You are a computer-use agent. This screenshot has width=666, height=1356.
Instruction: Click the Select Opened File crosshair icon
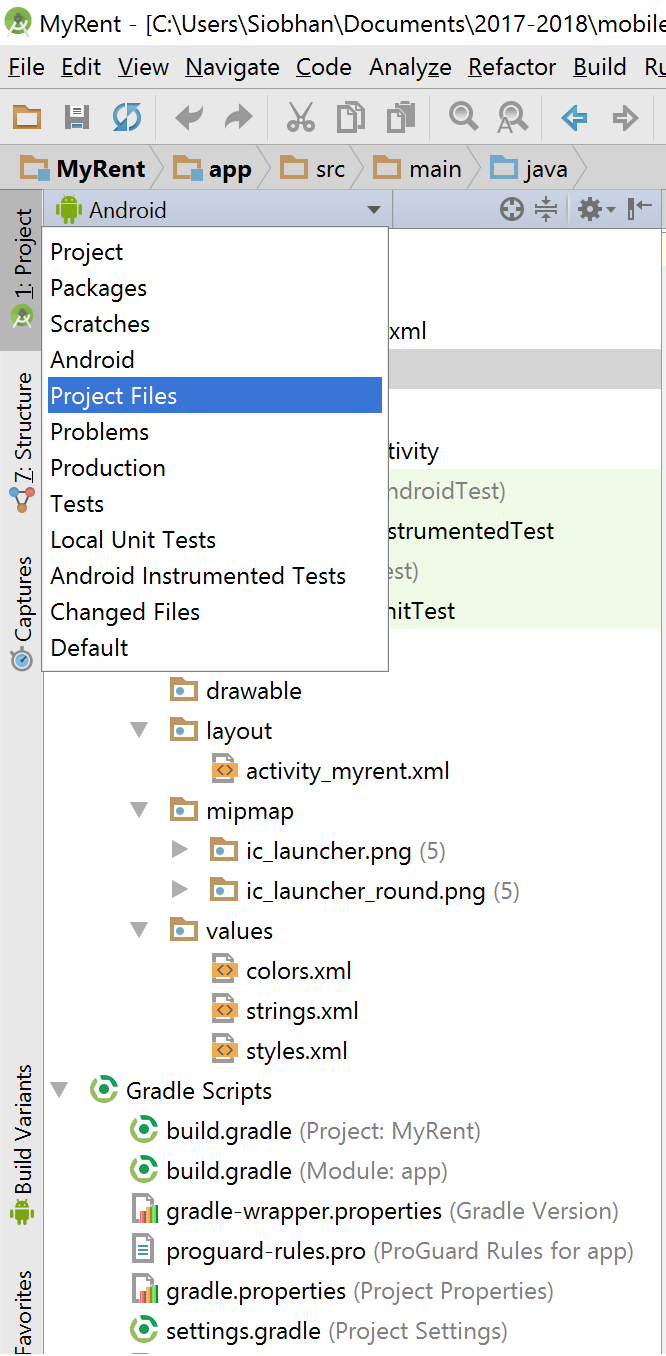(511, 209)
